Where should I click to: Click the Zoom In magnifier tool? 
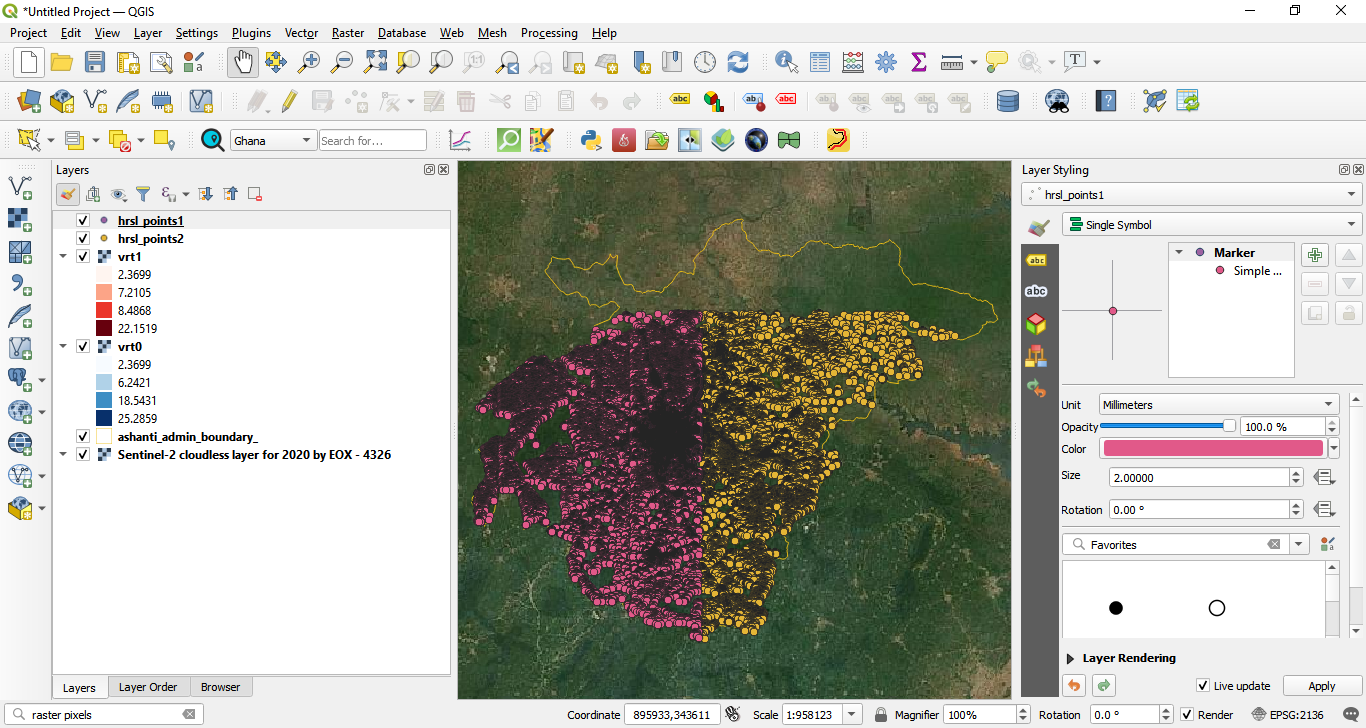coord(309,62)
